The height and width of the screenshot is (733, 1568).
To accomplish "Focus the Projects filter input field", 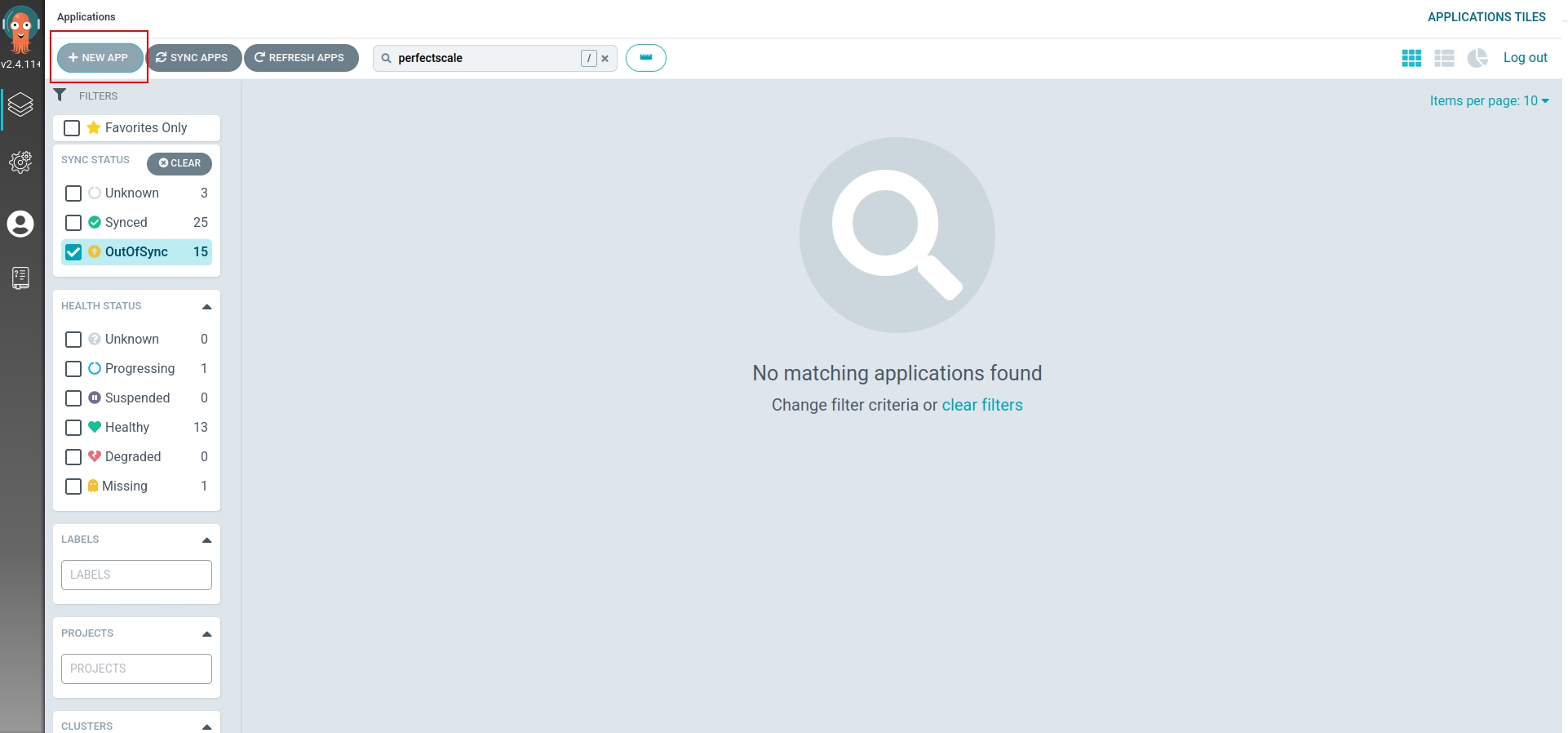I will click(x=136, y=669).
